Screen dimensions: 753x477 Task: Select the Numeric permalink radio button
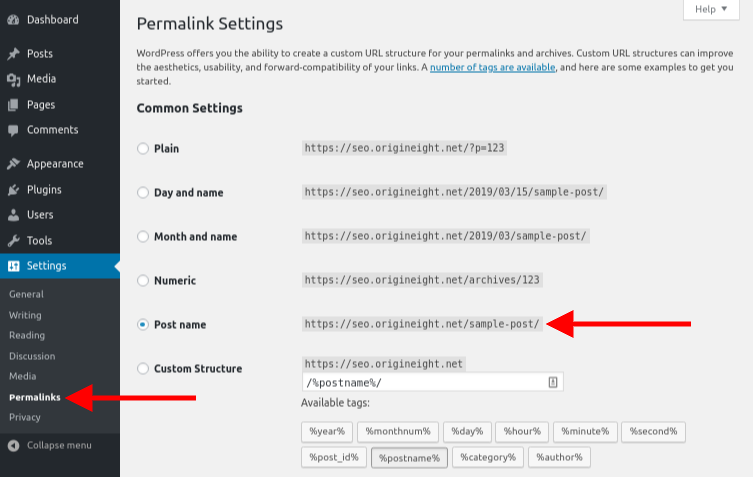143,281
